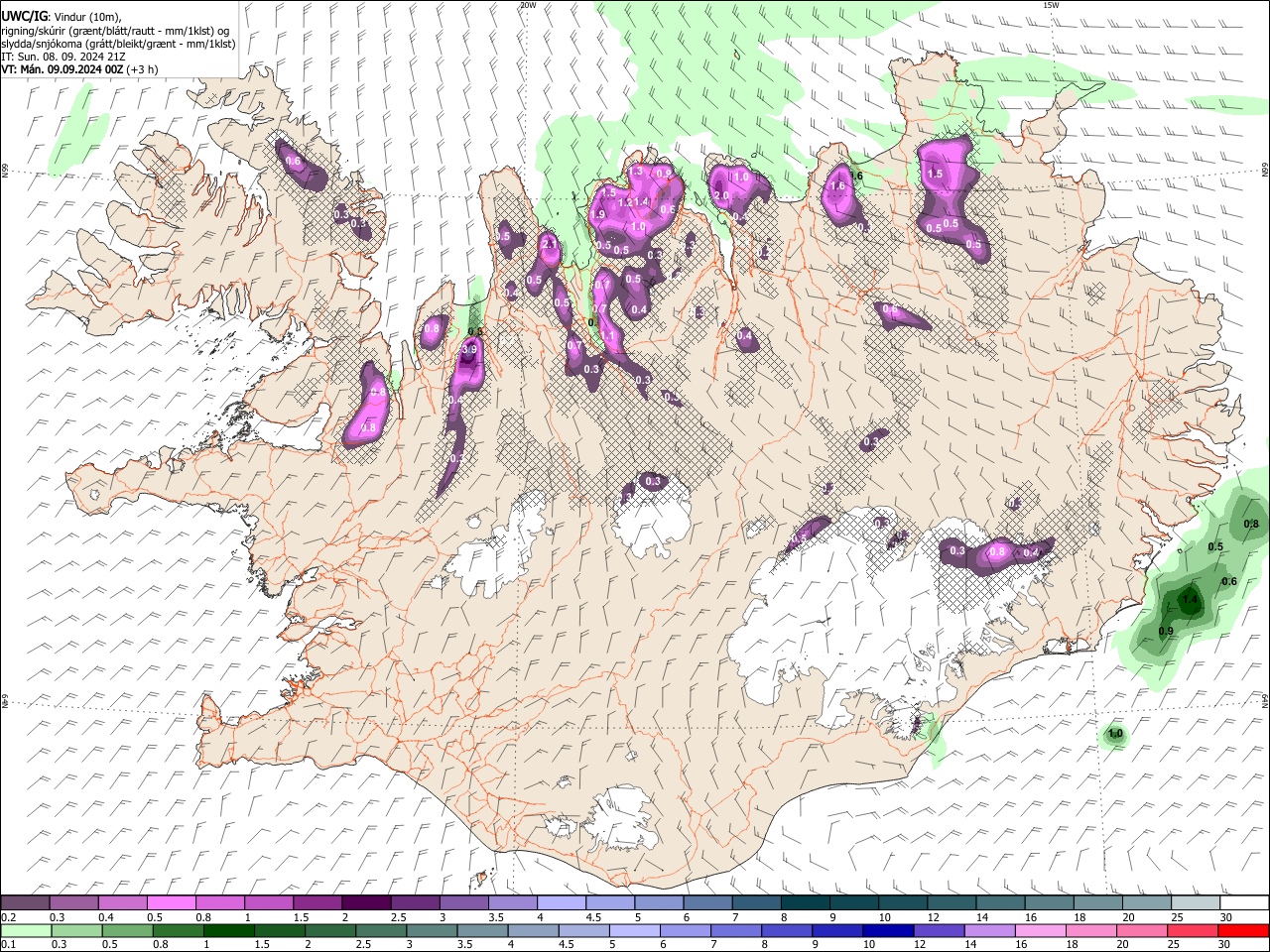This screenshot has height=952, width=1270.
Task: Pick pale grey snow swatch between 25 and 30
Action: pyautogui.click(x=1196, y=902)
